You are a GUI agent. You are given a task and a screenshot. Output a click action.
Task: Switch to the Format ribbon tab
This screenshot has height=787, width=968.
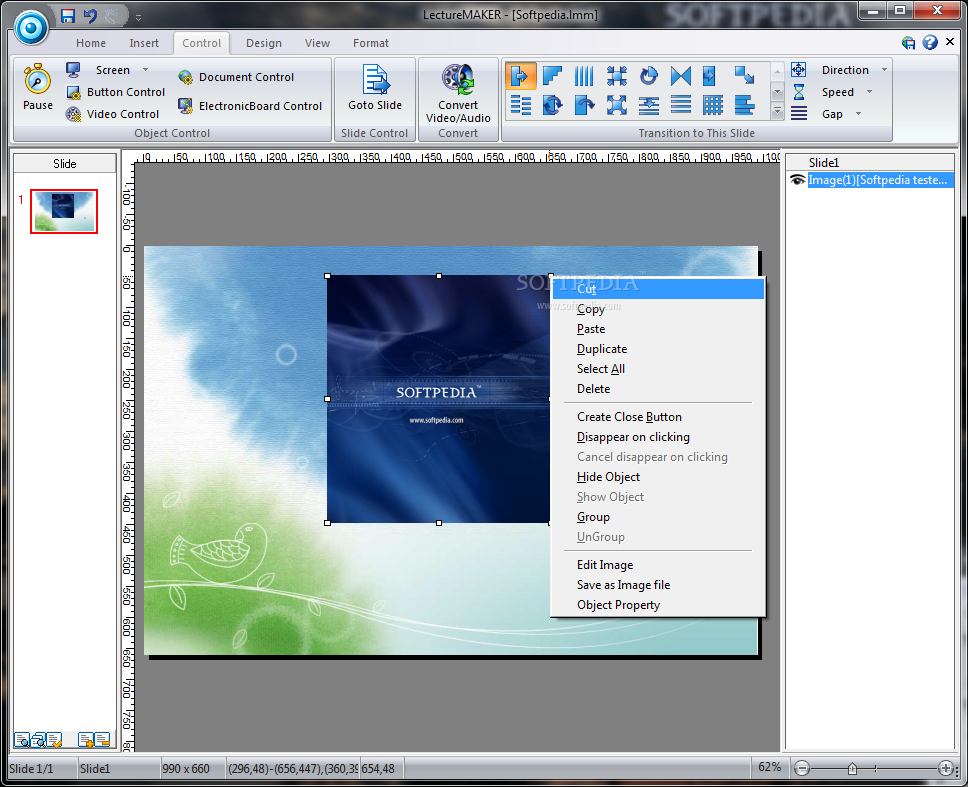(x=370, y=43)
